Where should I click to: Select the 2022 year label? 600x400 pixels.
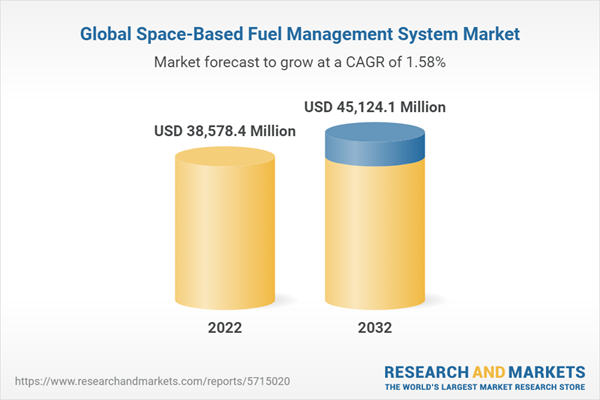point(225,326)
